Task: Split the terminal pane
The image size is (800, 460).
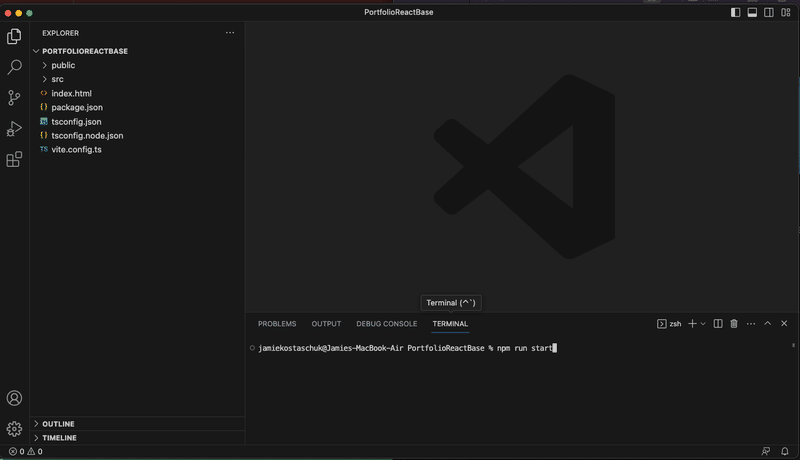Action: pos(718,323)
